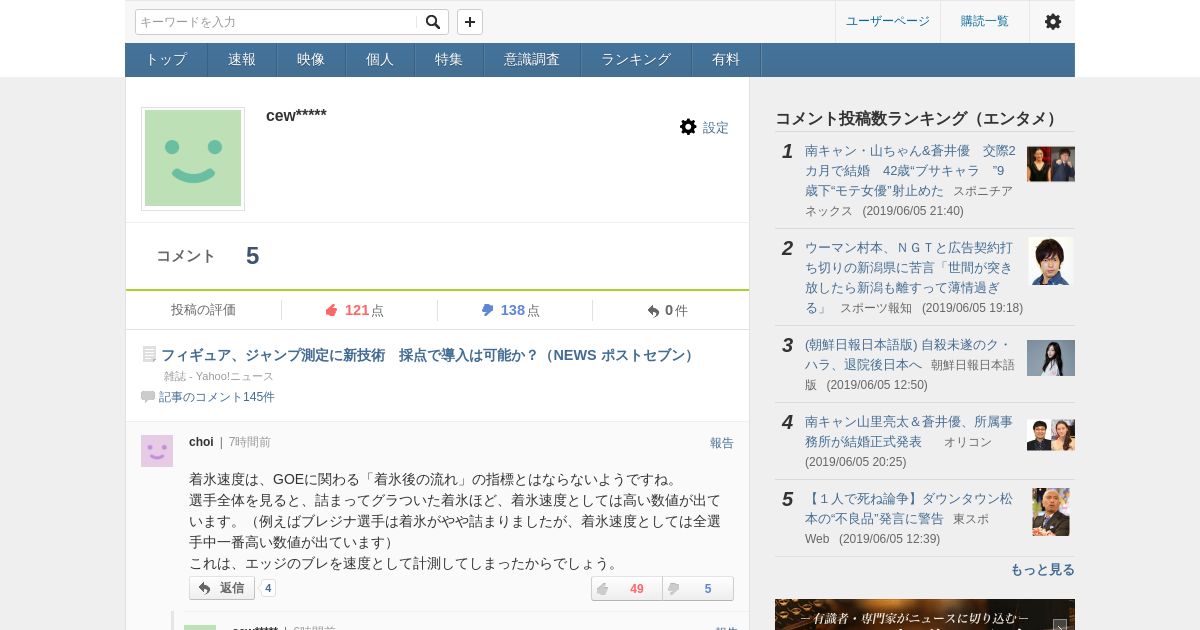The height and width of the screenshot is (630, 1200).
Task: Open the 有料 tab
Action: tap(726, 59)
